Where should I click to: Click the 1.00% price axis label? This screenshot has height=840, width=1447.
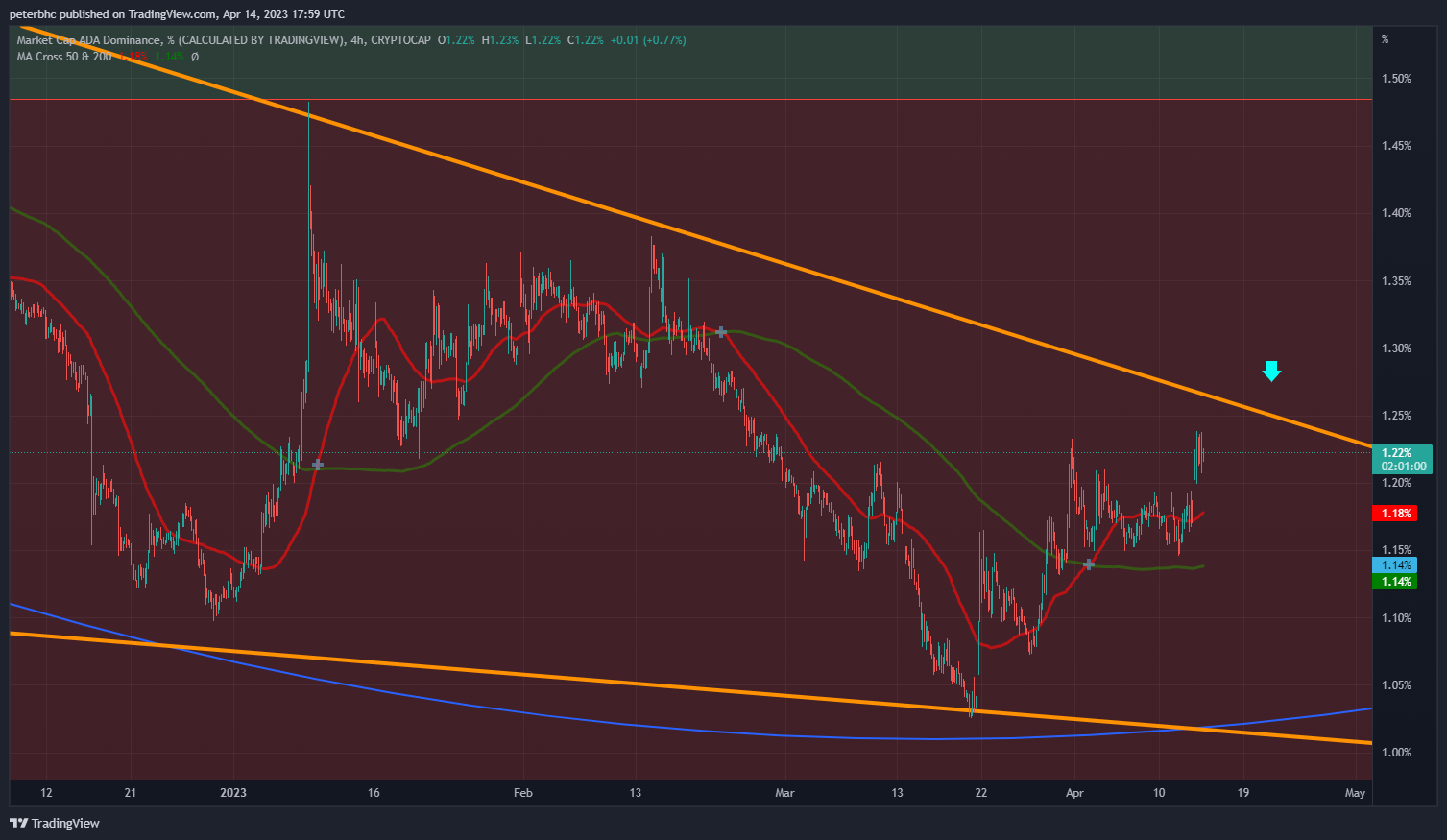(1396, 753)
